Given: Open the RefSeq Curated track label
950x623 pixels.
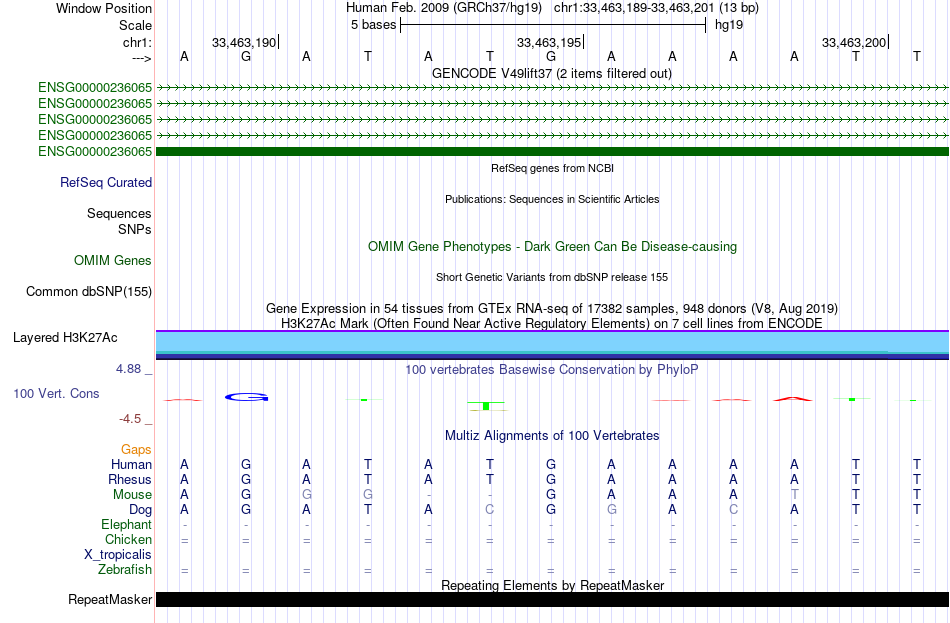Looking at the screenshot, I should click(x=106, y=182).
